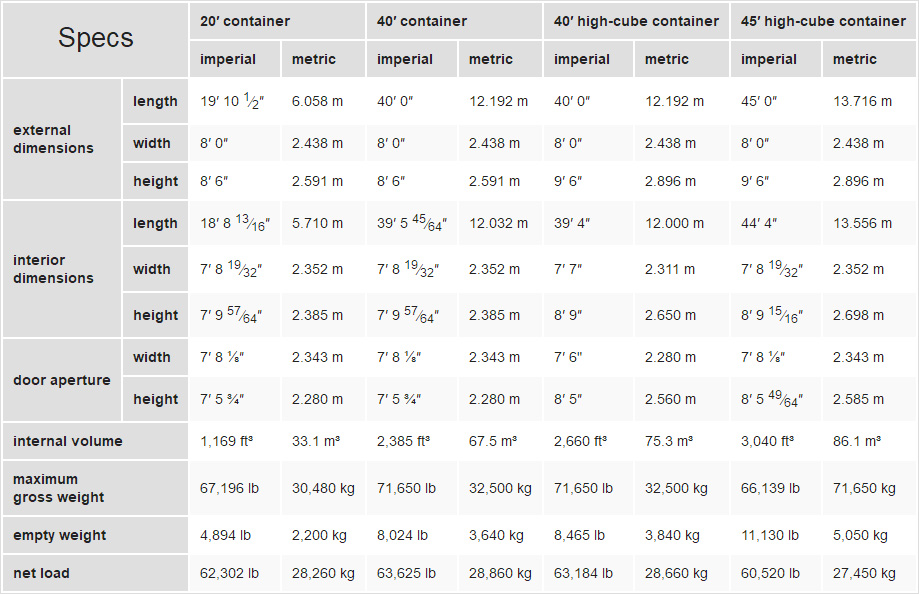
Task: Click the 40′ high-cube container header
Action: click(636, 21)
